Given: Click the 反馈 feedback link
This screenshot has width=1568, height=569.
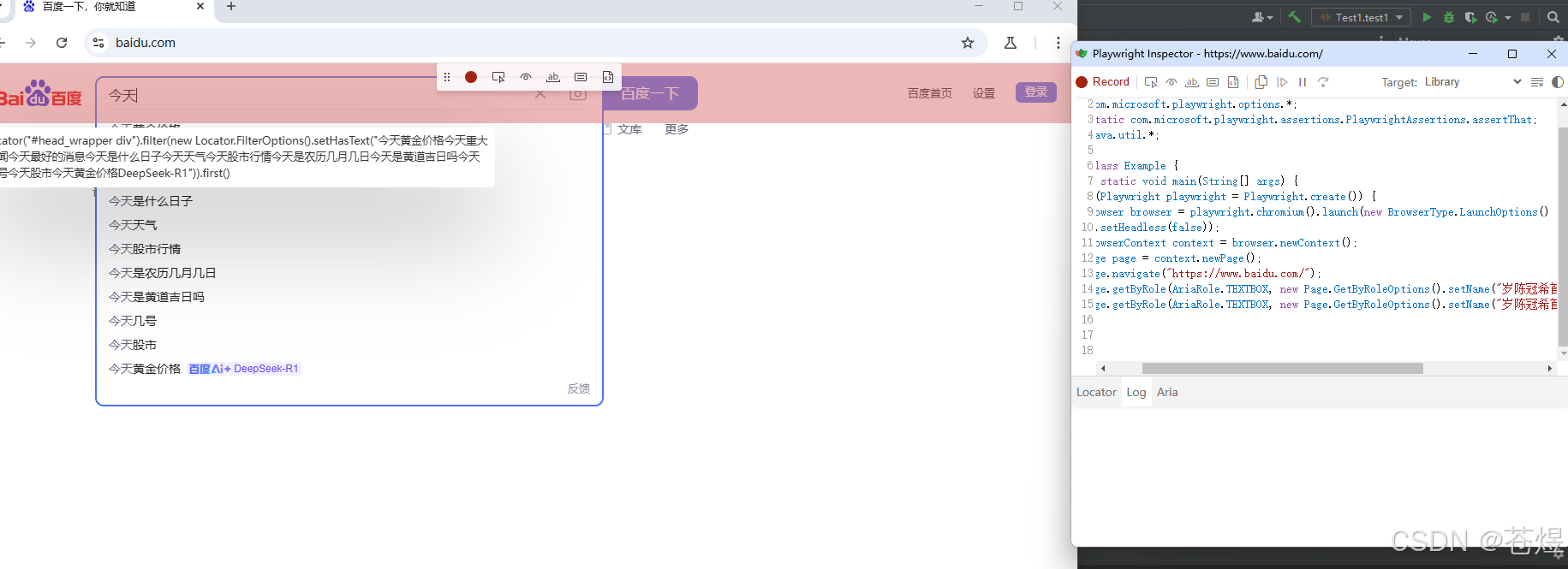Looking at the screenshot, I should [579, 388].
